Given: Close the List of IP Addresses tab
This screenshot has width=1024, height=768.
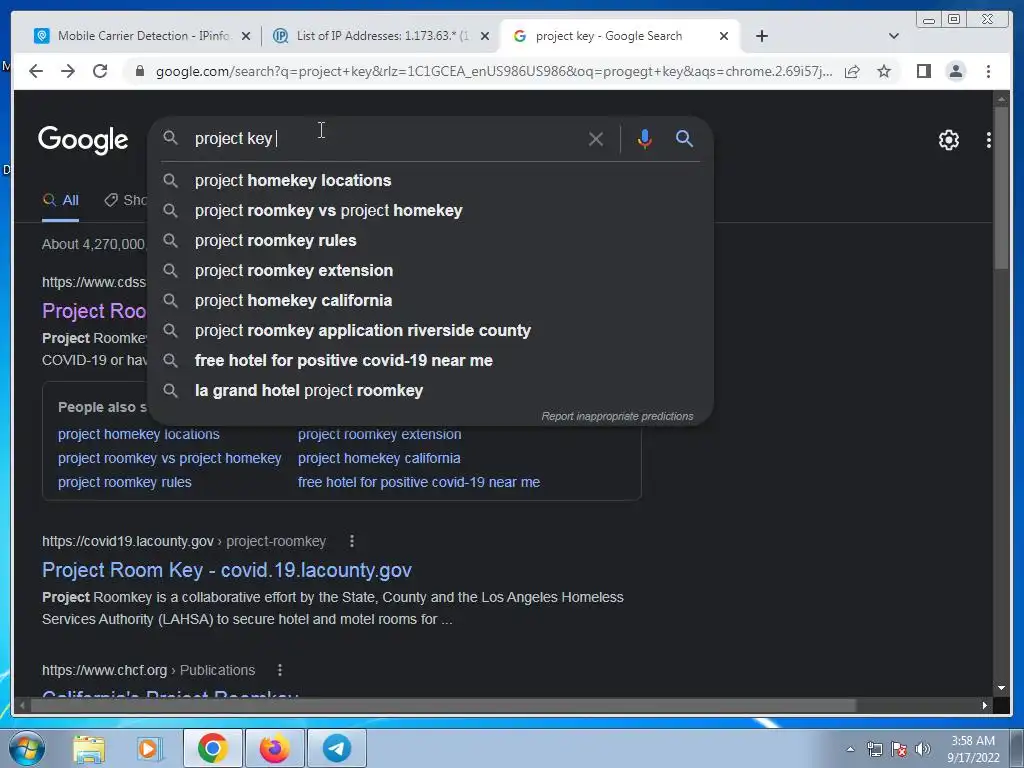Looking at the screenshot, I should click(485, 36).
